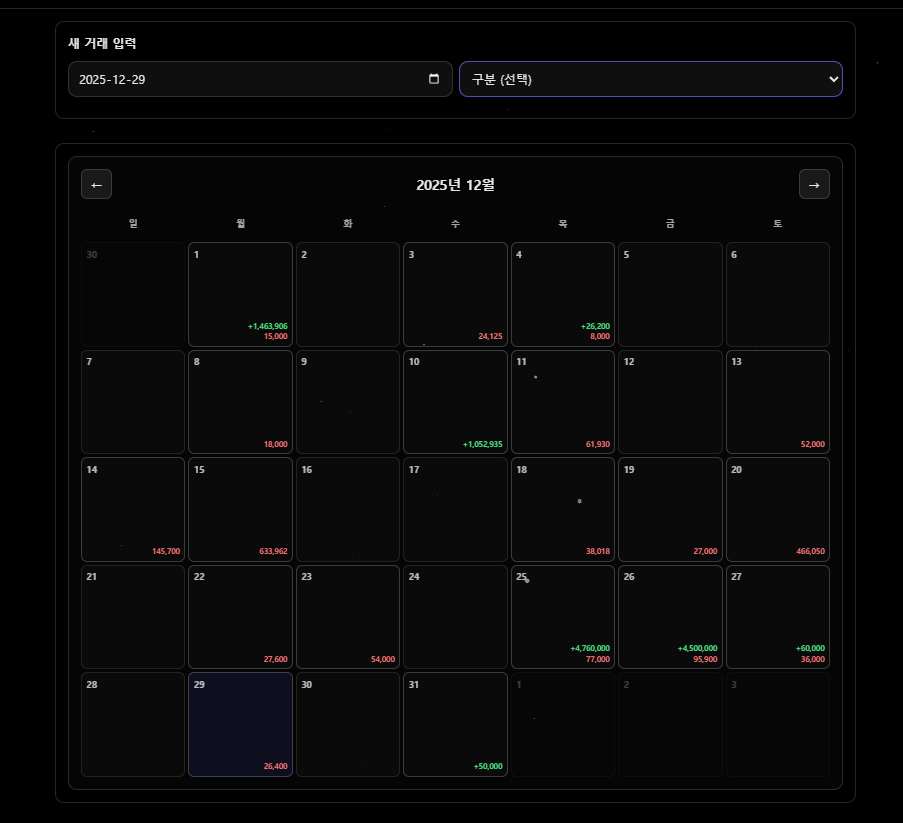Select December 27 with +60,000

tap(778, 617)
